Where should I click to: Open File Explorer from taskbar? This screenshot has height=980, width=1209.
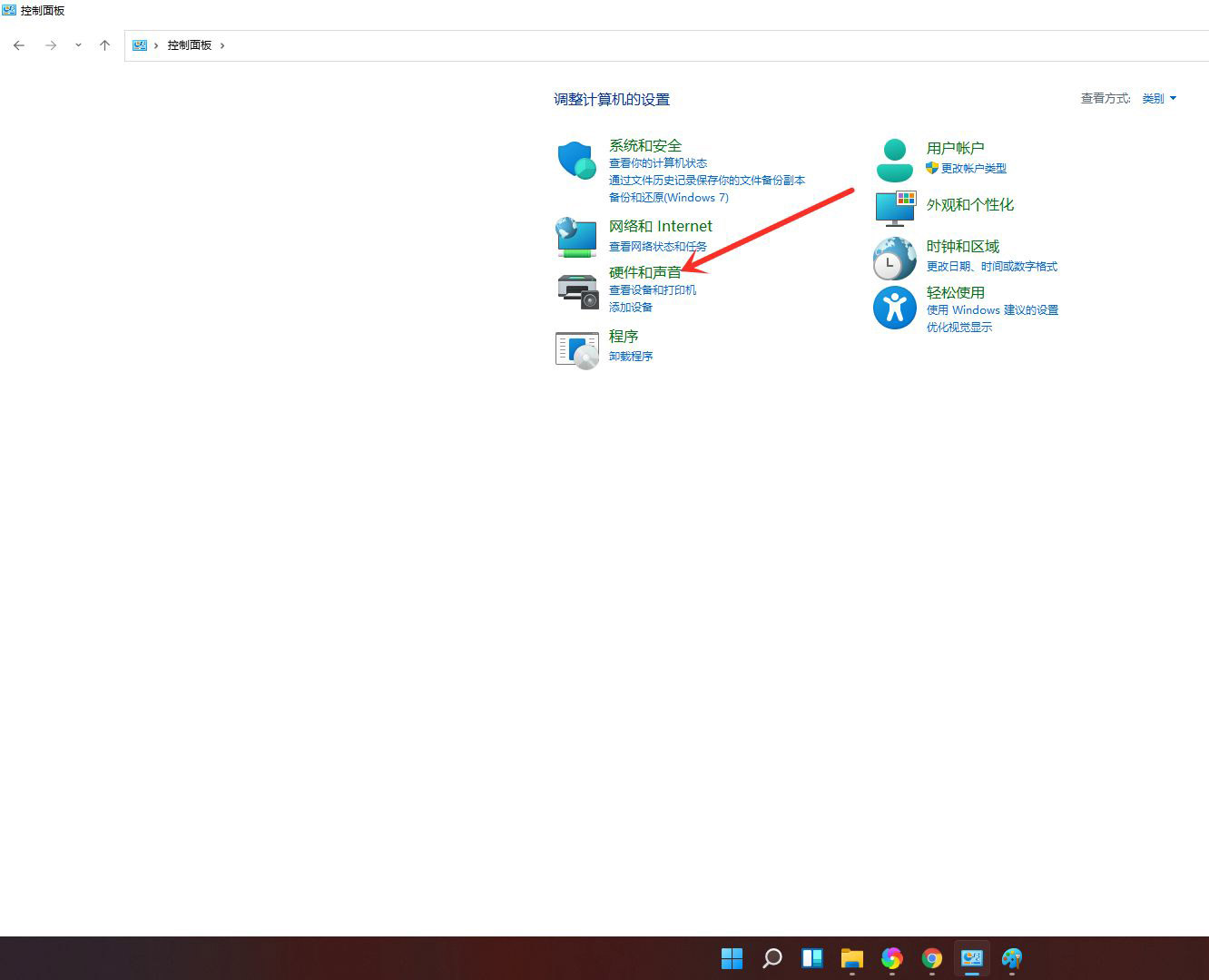[x=852, y=958]
